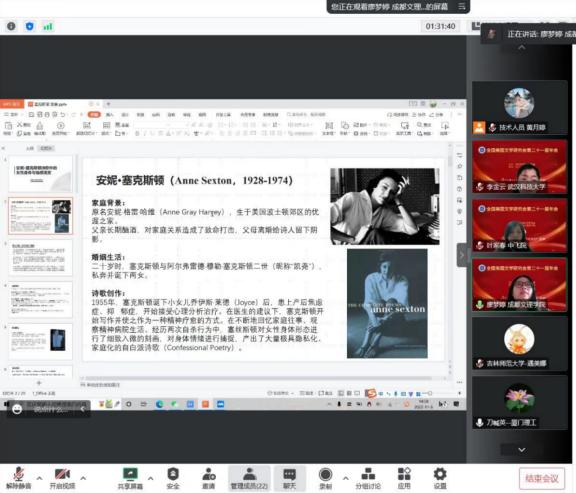Click 结束会议 end meeting button

[x=542, y=478]
